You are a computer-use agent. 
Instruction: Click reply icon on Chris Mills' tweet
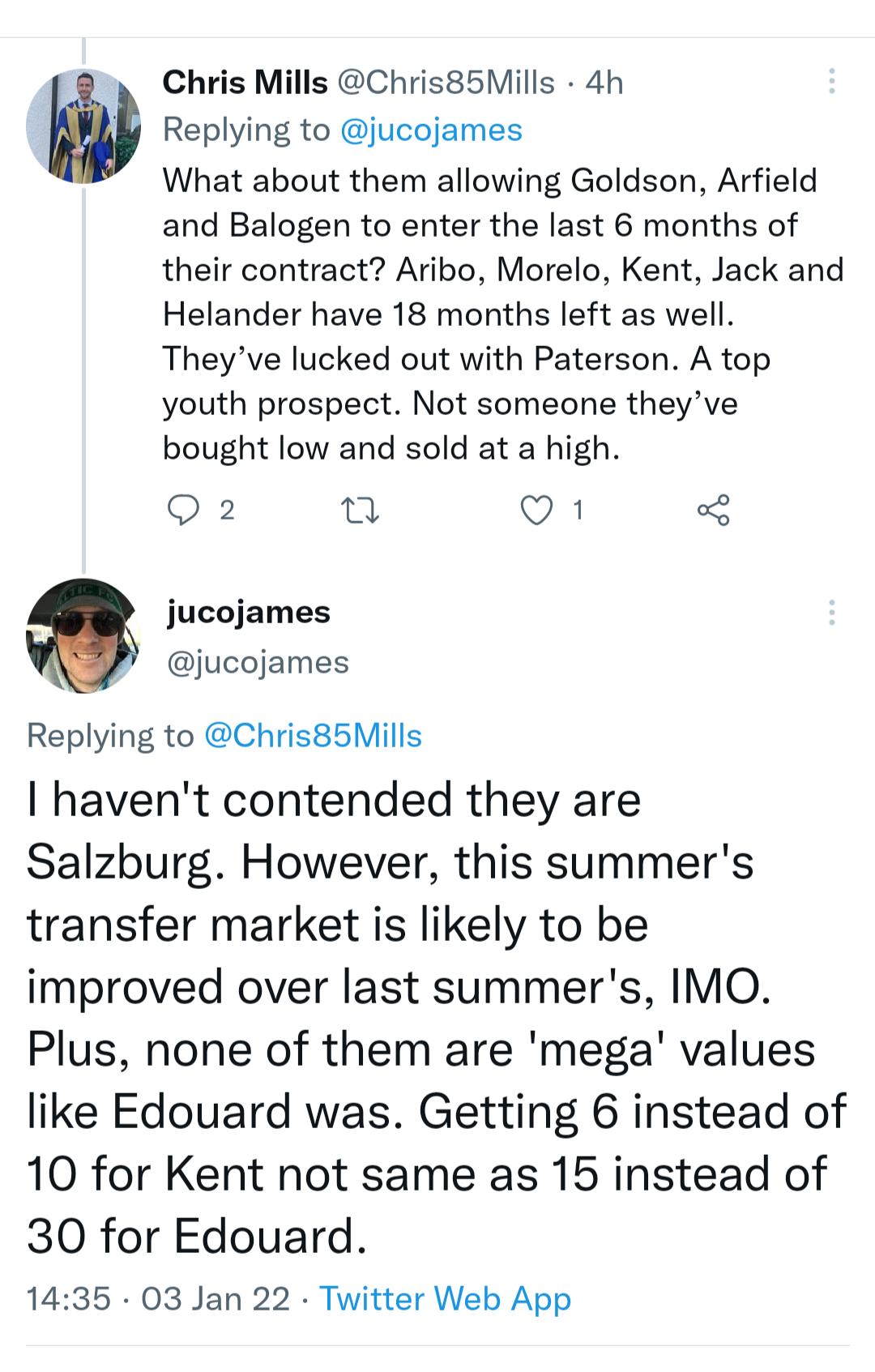click(183, 511)
